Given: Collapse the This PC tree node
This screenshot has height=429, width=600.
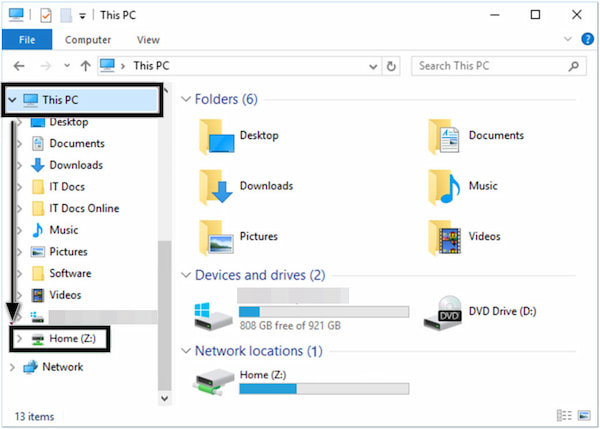Looking at the screenshot, I should pyautogui.click(x=12, y=100).
